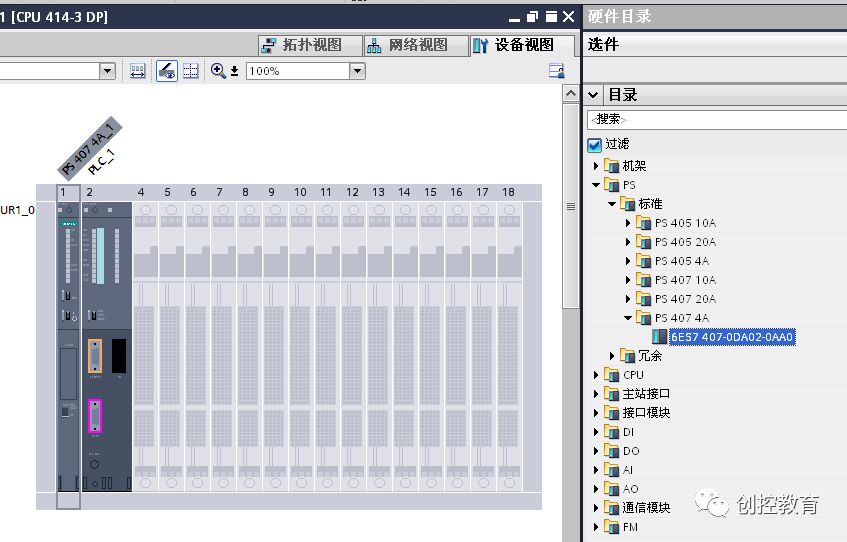Select the 设备视图 device view tab
Image resolution: width=847 pixels, height=542 pixels.
522,45
